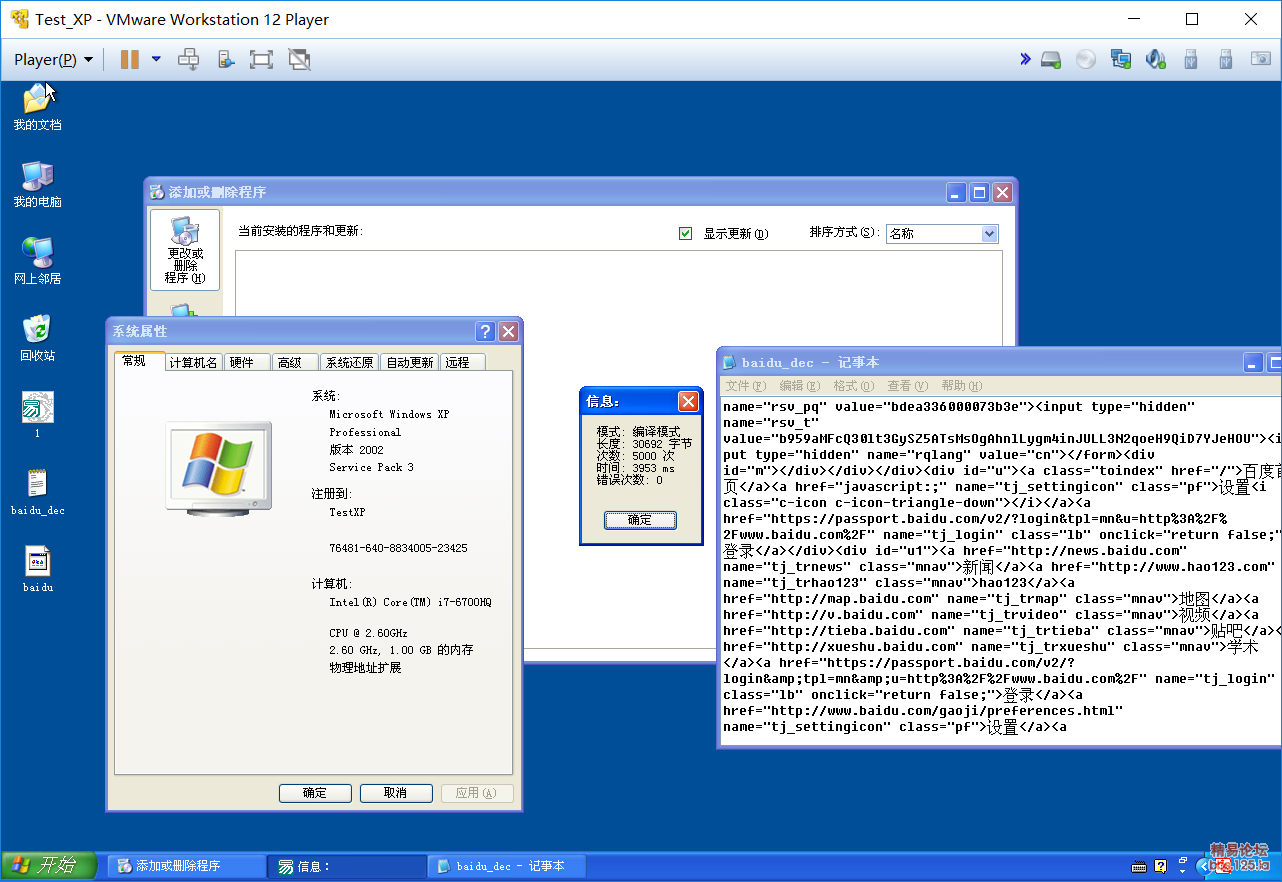Open the 查看 menu in Notepad

point(907,386)
